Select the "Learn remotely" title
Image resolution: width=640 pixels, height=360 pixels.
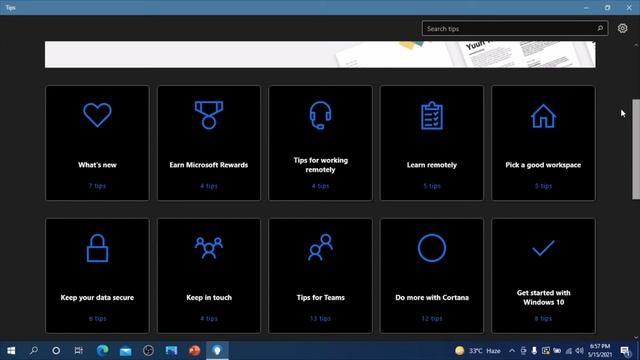431,165
